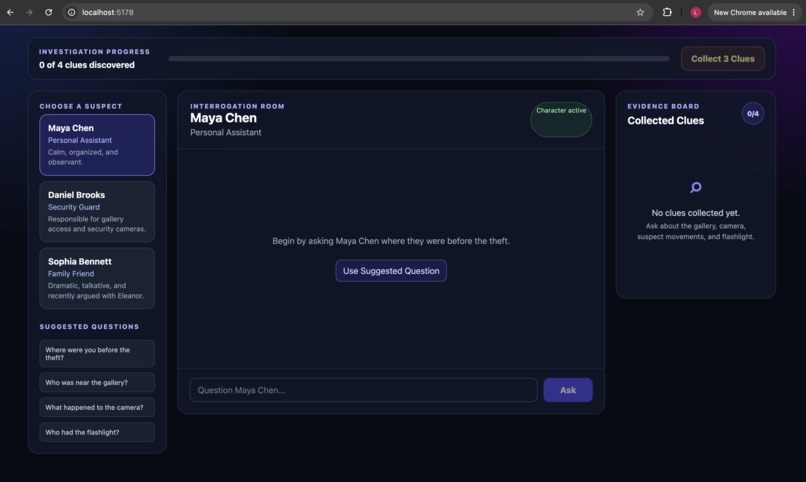806x482 pixels.
Task: Click the browser forward arrow
Action: click(29, 12)
